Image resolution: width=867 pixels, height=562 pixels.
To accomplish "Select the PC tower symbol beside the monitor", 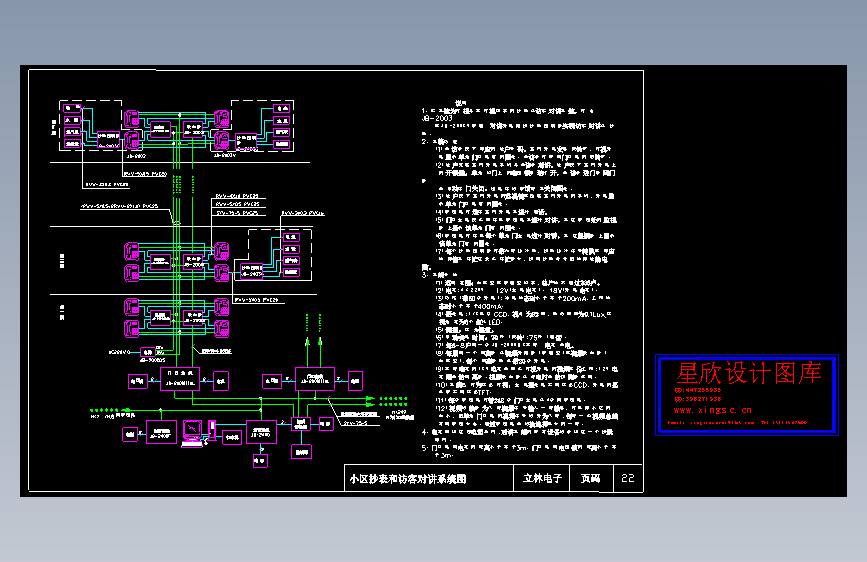I will pyautogui.click(x=212, y=431).
